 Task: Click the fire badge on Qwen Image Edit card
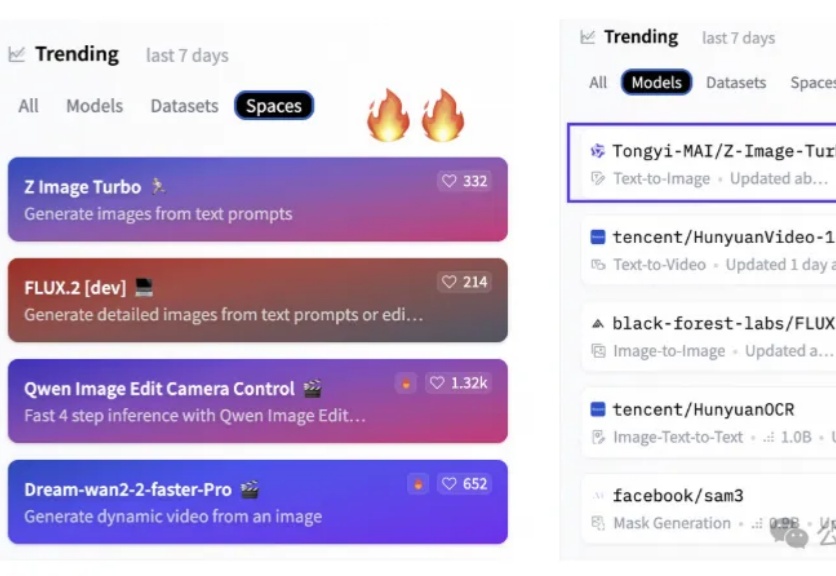pyautogui.click(x=406, y=383)
